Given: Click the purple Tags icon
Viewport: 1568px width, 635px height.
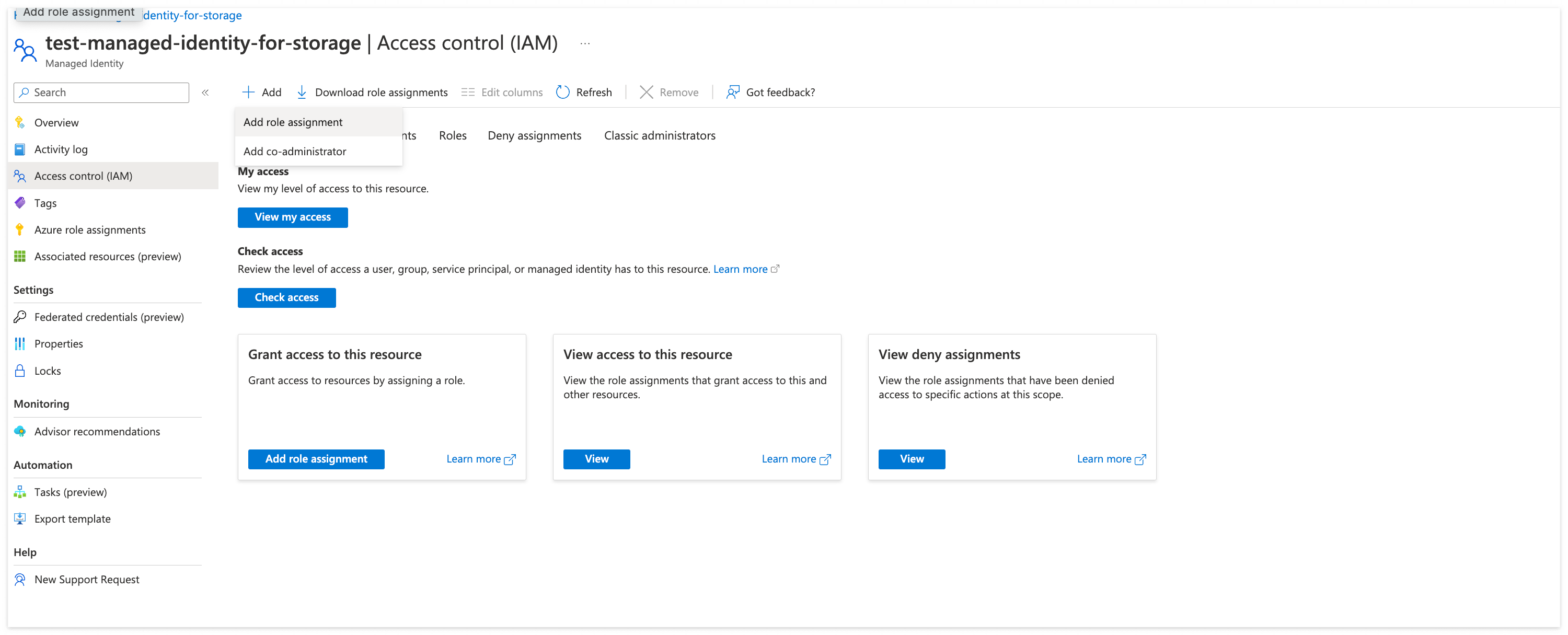Looking at the screenshot, I should (20, 203).
